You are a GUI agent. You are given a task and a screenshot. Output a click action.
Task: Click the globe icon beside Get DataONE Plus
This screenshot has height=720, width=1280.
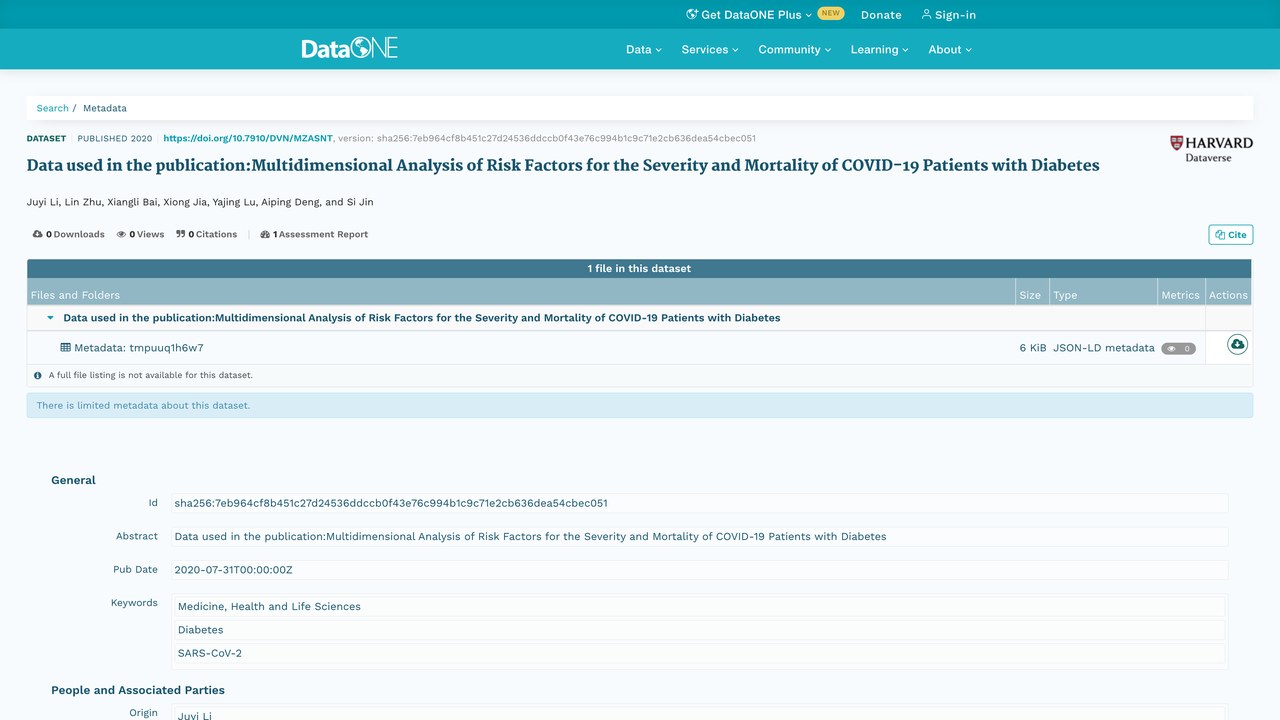click(691, 15)
